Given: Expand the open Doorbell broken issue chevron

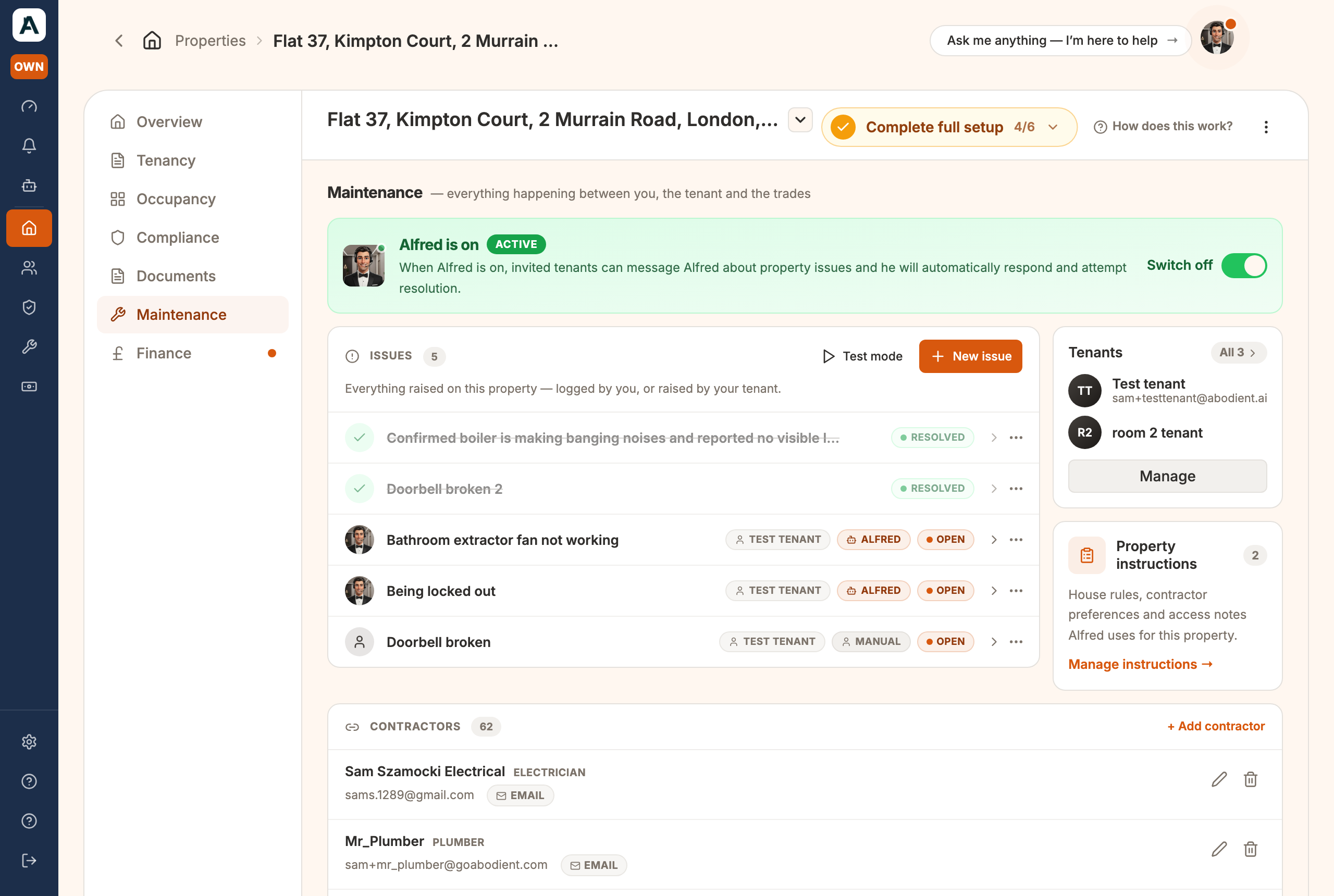Looking at the screenshot, I should click(x=994, y=642).
